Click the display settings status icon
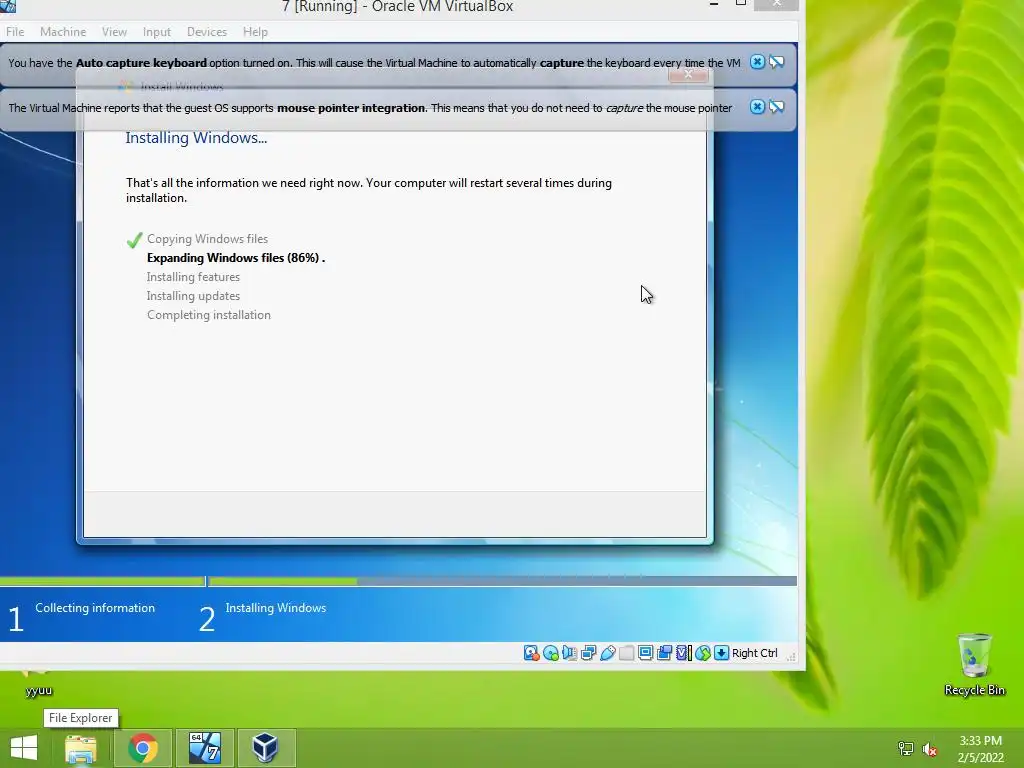 645,653
